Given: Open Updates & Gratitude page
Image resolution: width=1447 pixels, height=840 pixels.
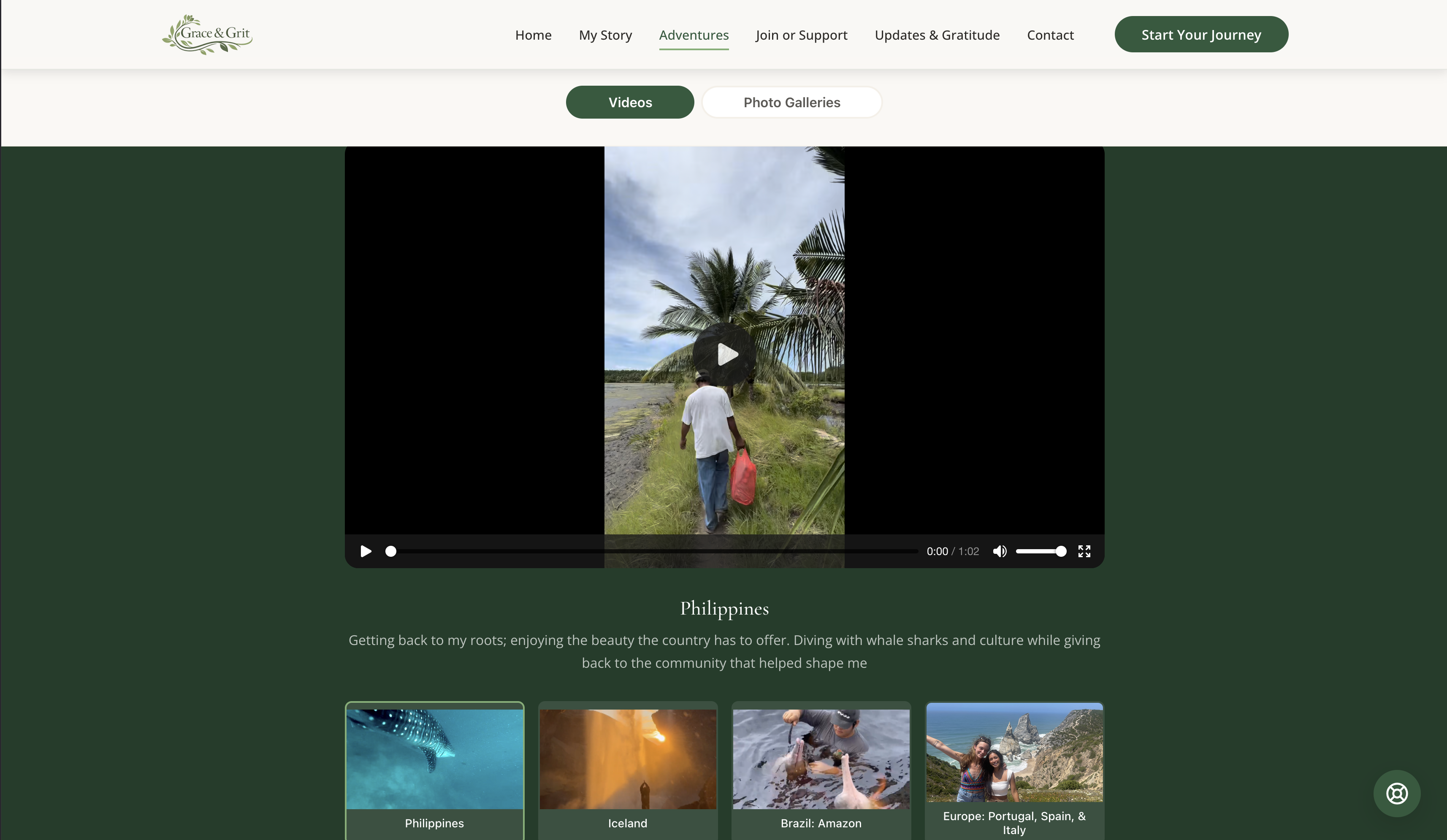Looking at the screenshot, I should pyautogui.click(x=937, y=35).
